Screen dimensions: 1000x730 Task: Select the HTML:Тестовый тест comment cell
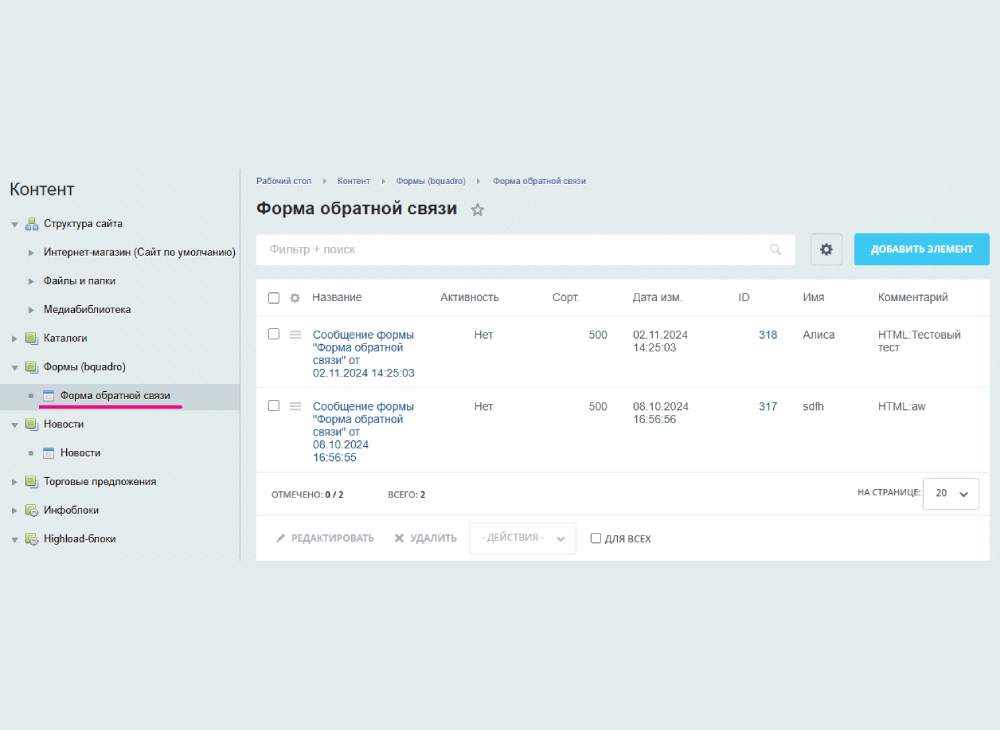pyautogui.click(x=919, y=341)
